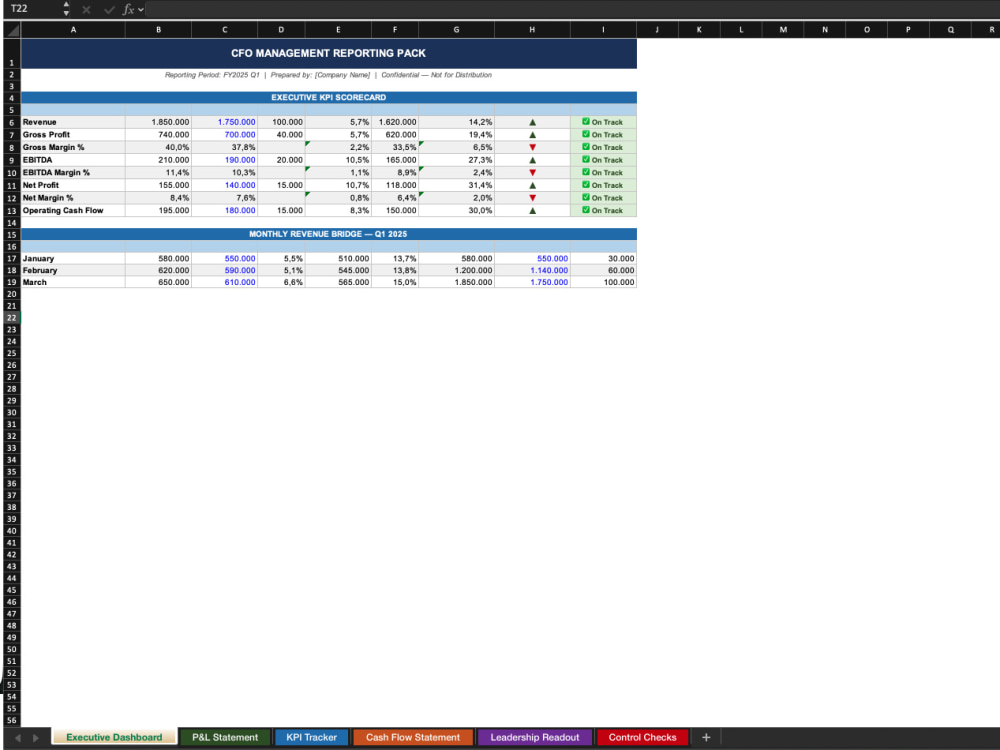Viewport: 1000px width, 750px height.
Task: Select row 6 header
Action: [11, 122]
